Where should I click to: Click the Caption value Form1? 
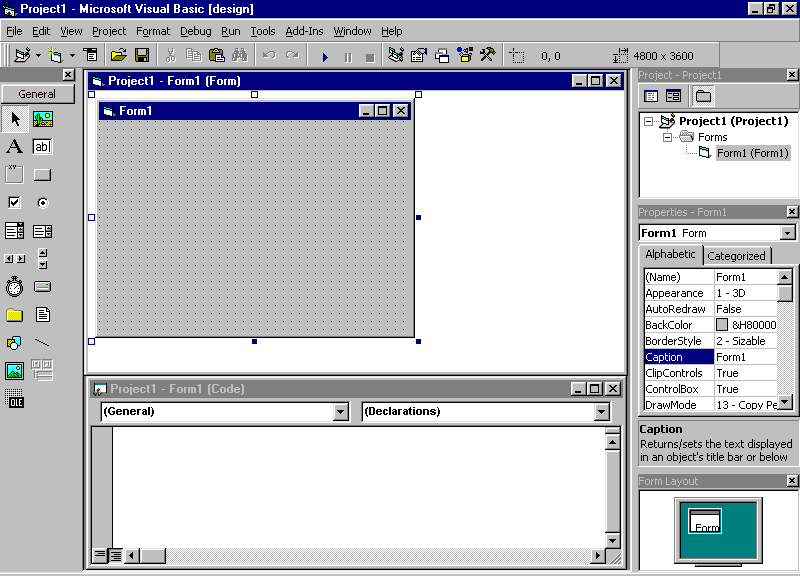point(745,357)
